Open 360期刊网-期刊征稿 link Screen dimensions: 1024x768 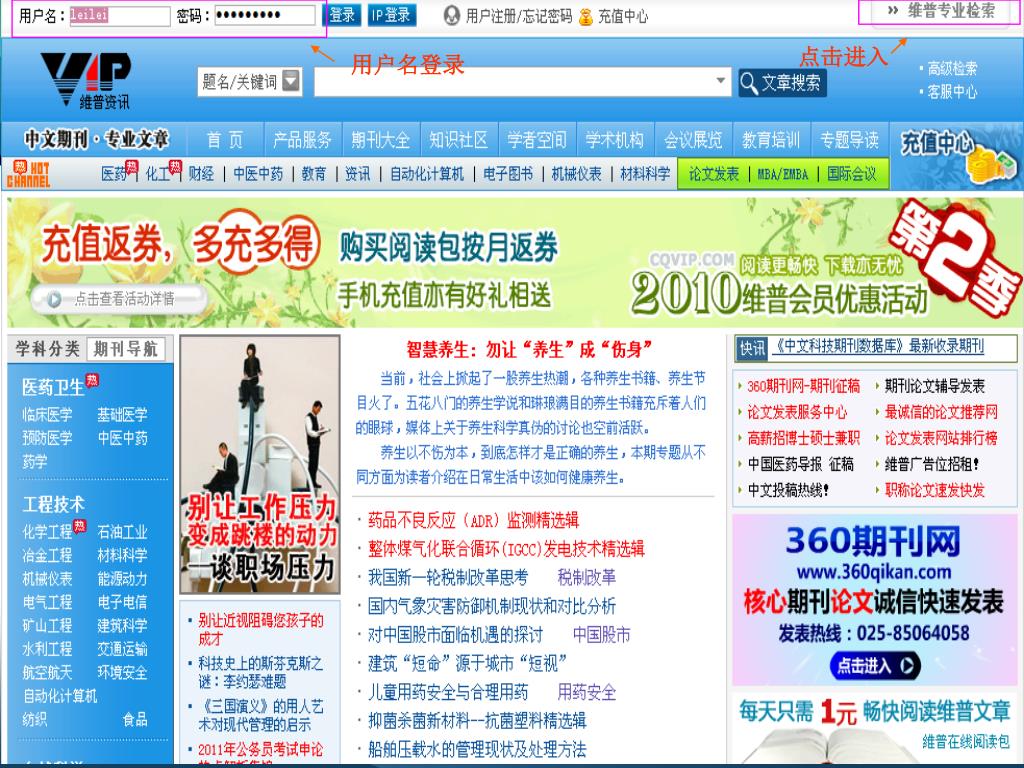click(803, 386)
